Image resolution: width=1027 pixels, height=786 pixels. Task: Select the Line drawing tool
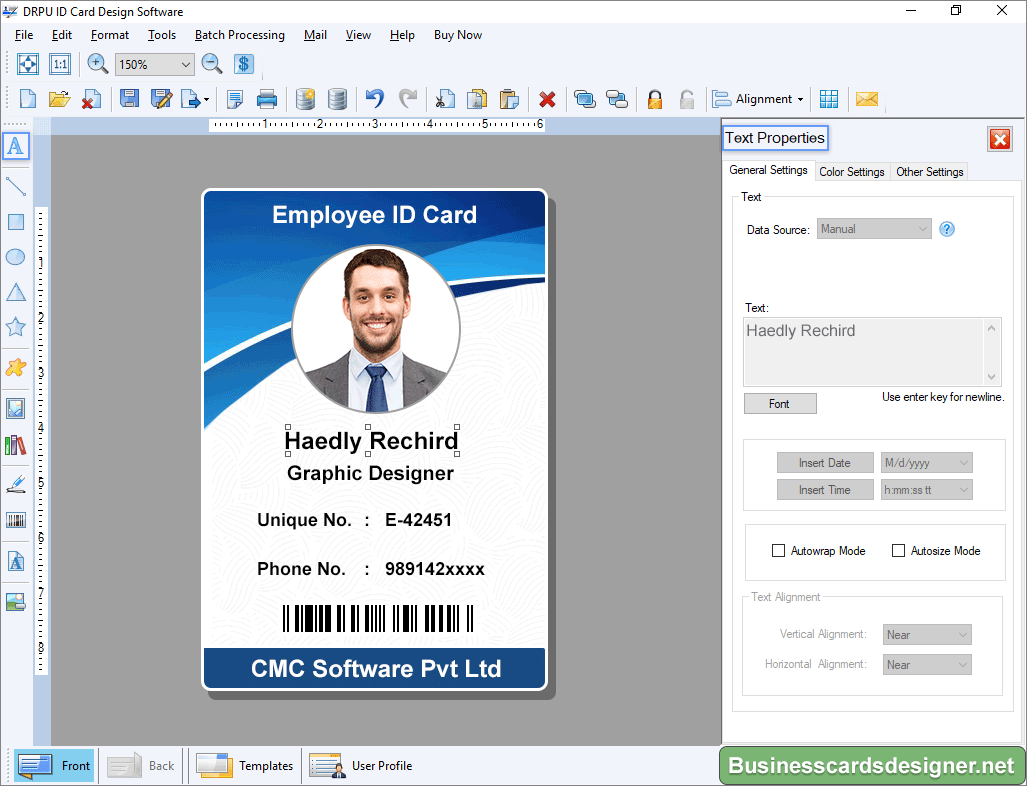(x=16, y=187)
